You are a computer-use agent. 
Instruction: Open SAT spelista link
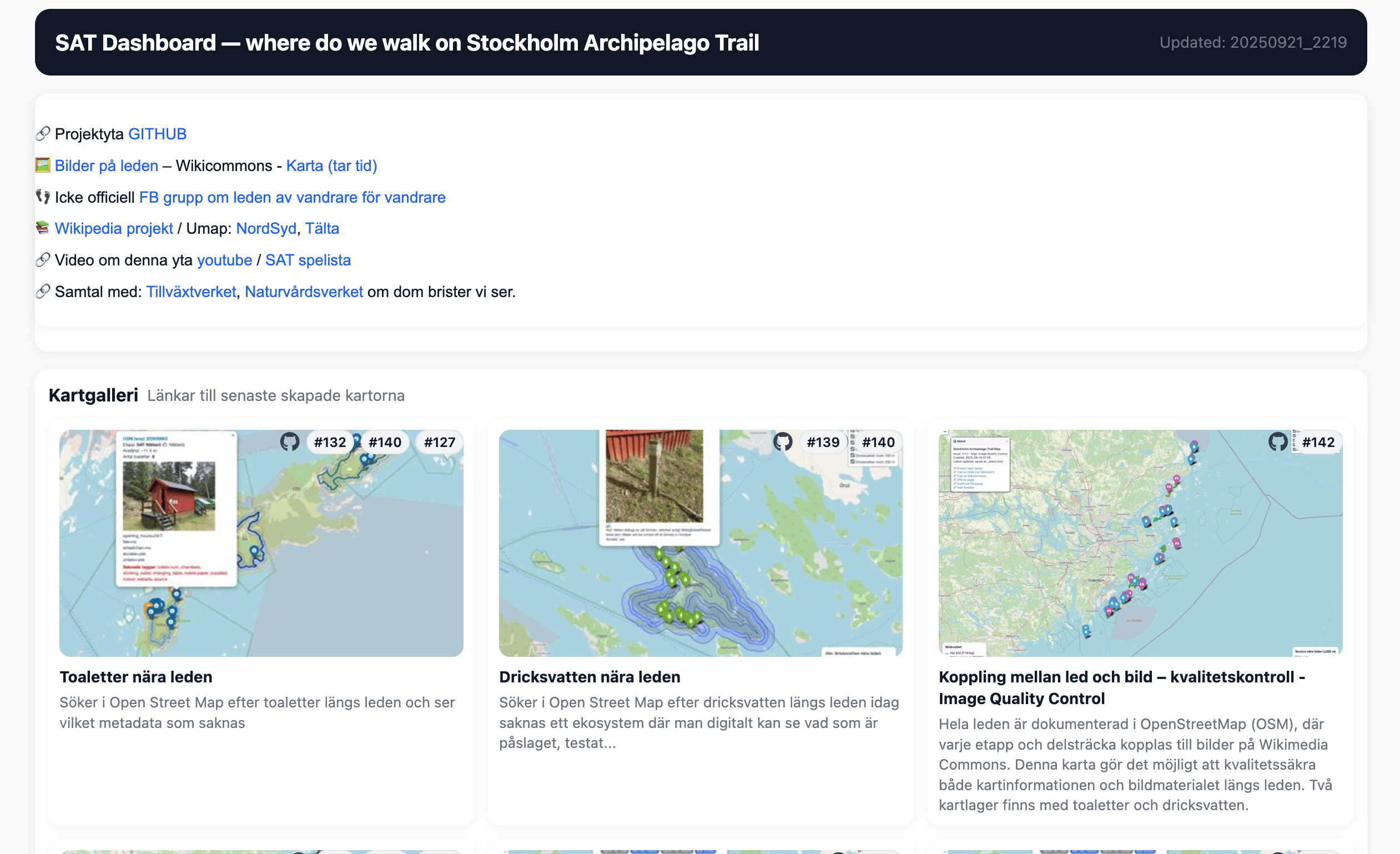308,260
